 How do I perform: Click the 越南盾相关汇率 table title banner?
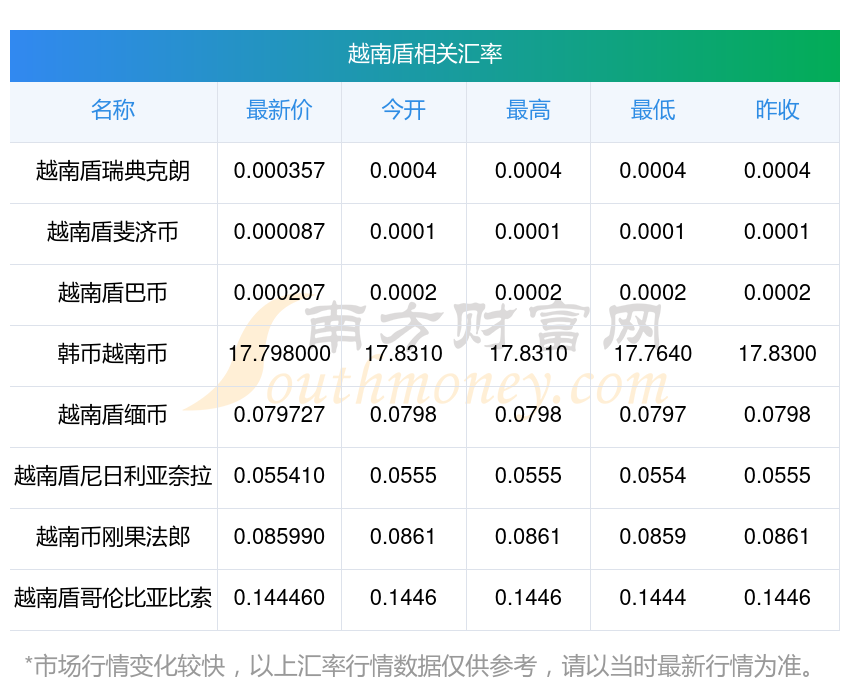(x=425, y=54)
